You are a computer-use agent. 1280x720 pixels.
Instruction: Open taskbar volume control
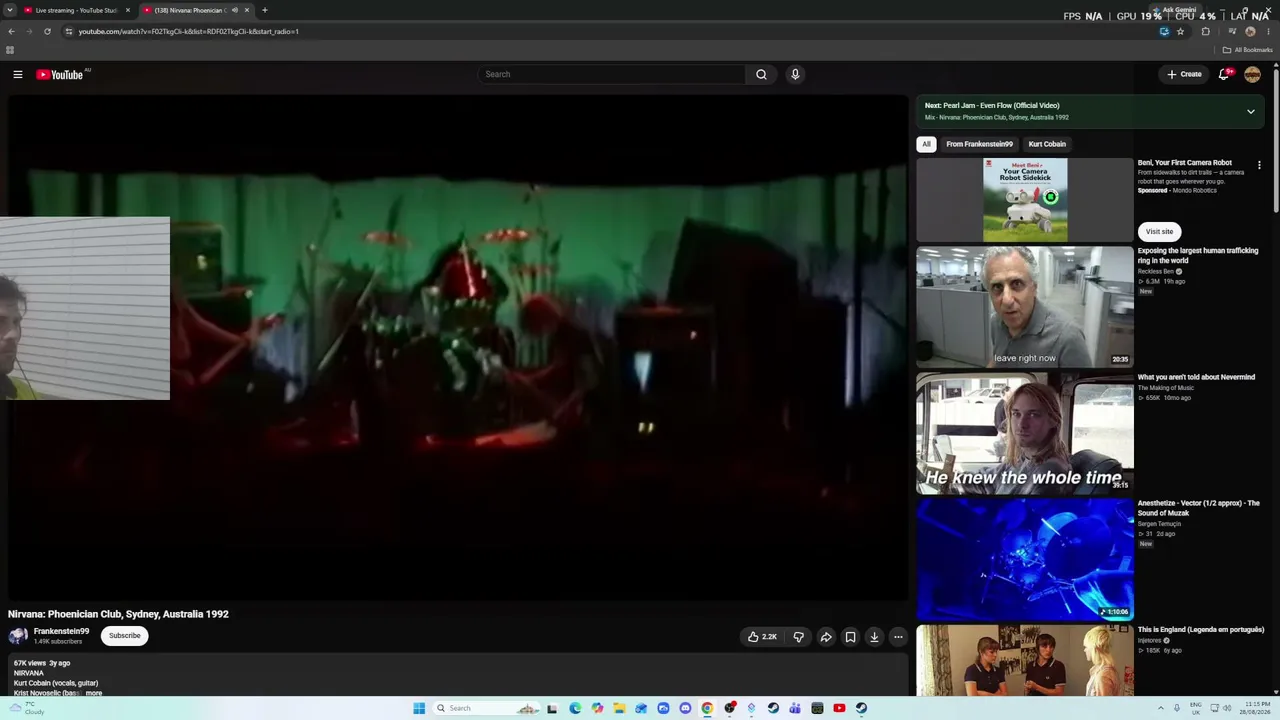pyautogui.click(x=1227, y=708)
